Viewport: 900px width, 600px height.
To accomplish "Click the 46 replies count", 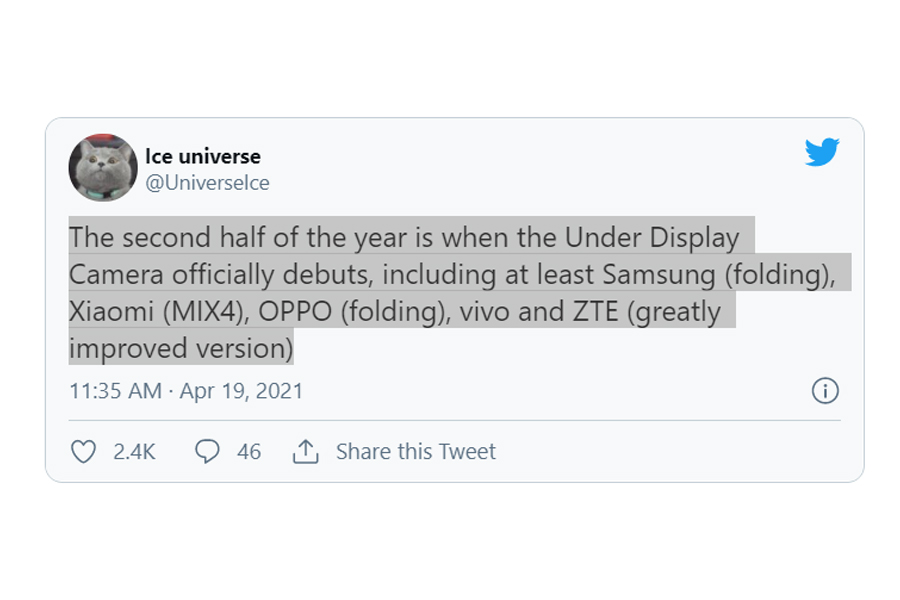I will pyautogui.click(x=249, y=452).
